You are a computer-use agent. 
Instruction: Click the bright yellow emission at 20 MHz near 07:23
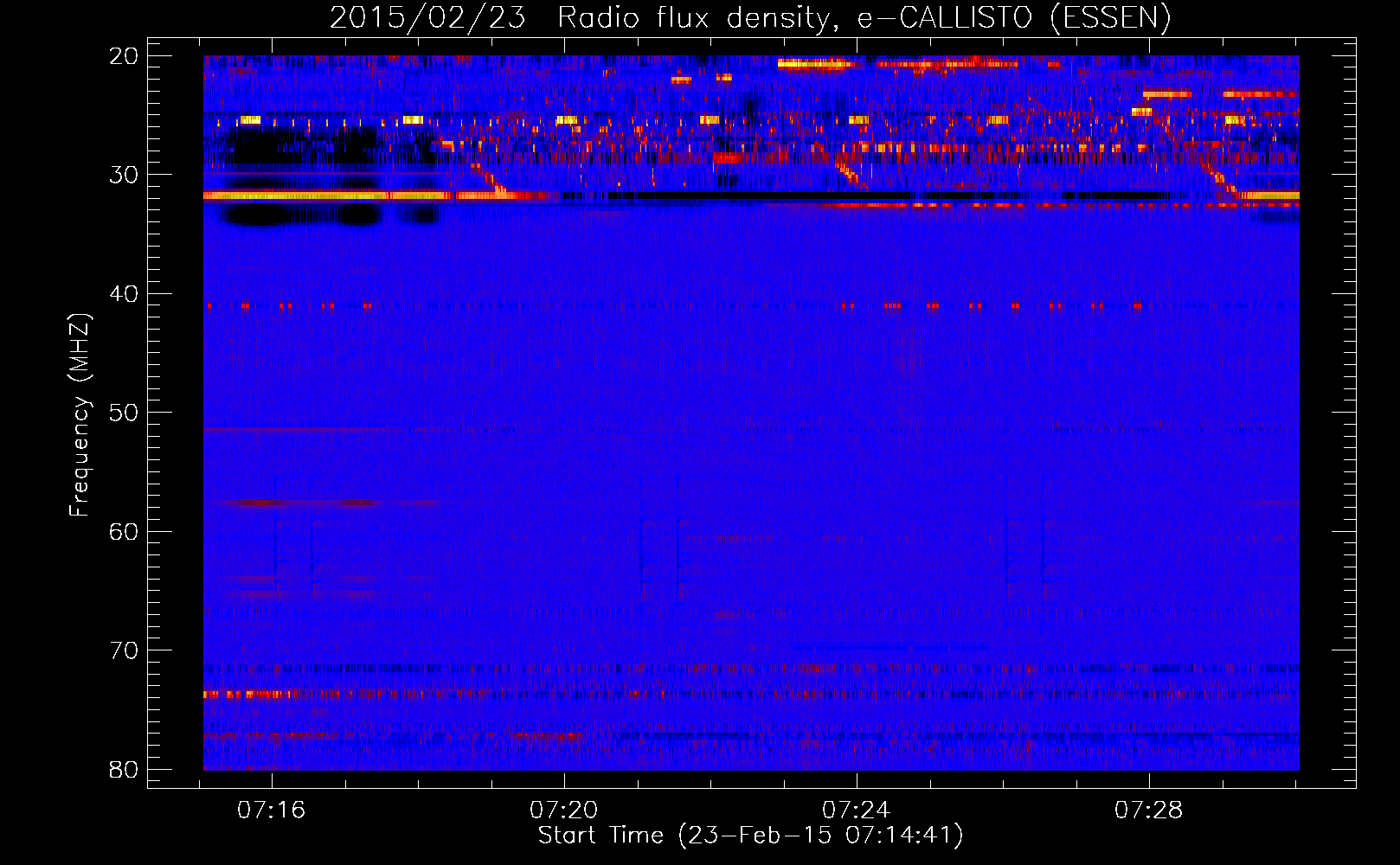pyautogui.click(x=814, y=63)
